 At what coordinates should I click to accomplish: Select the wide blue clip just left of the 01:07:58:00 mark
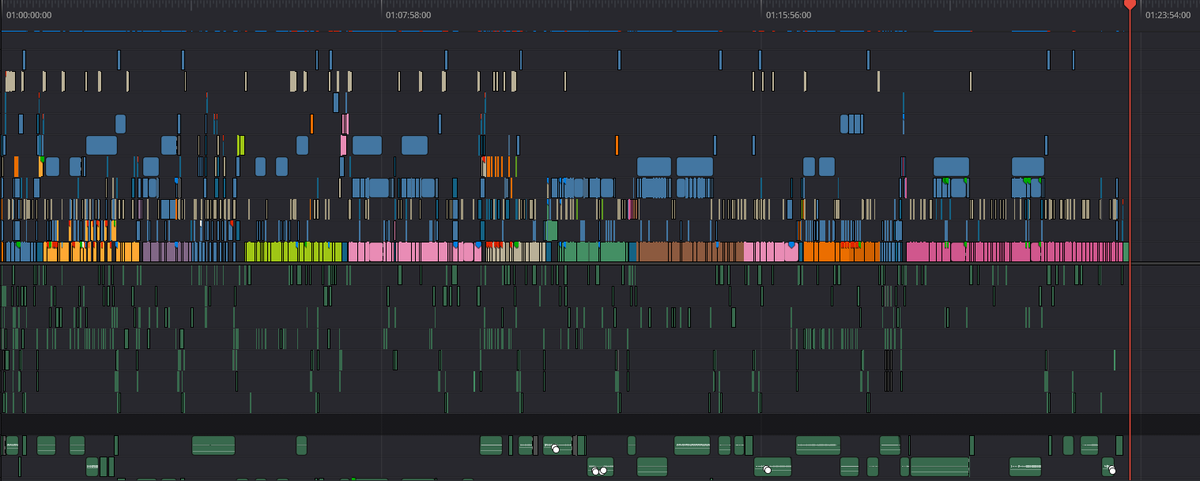coord(367,145)
